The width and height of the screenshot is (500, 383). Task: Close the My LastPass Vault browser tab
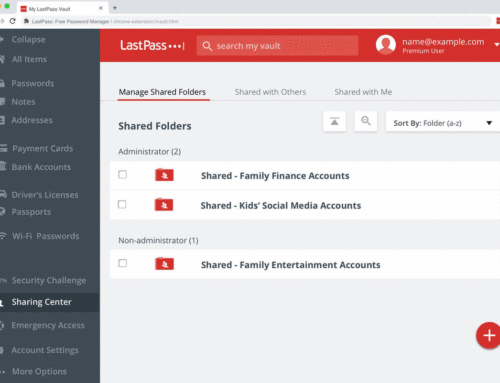coord(101,8)
